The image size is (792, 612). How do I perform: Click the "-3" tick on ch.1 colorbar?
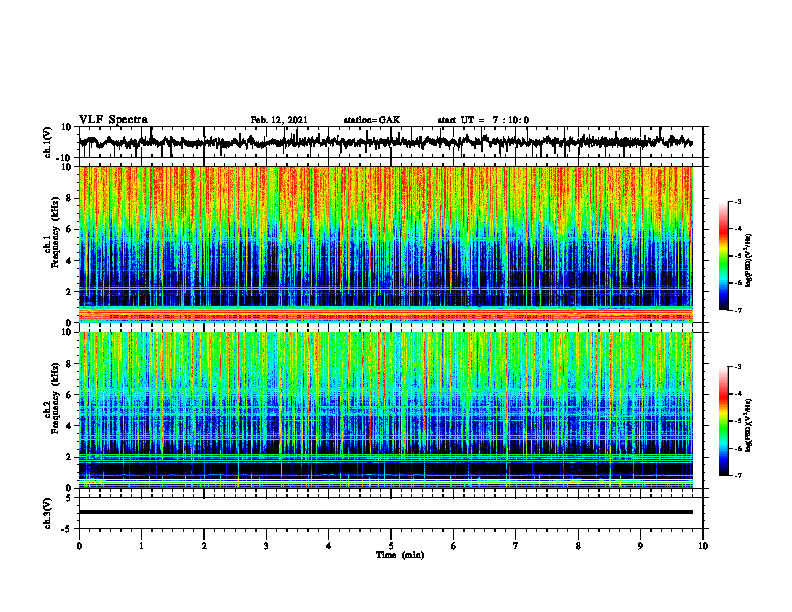click(737, 201)
